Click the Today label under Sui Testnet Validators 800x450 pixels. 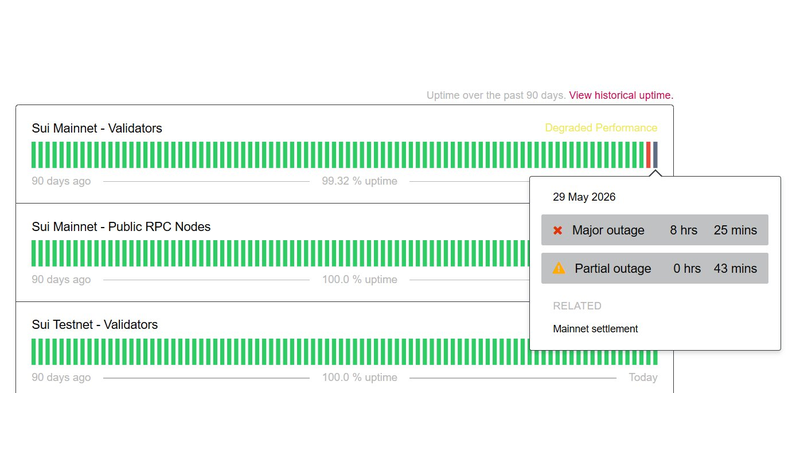tap(643, 378)
